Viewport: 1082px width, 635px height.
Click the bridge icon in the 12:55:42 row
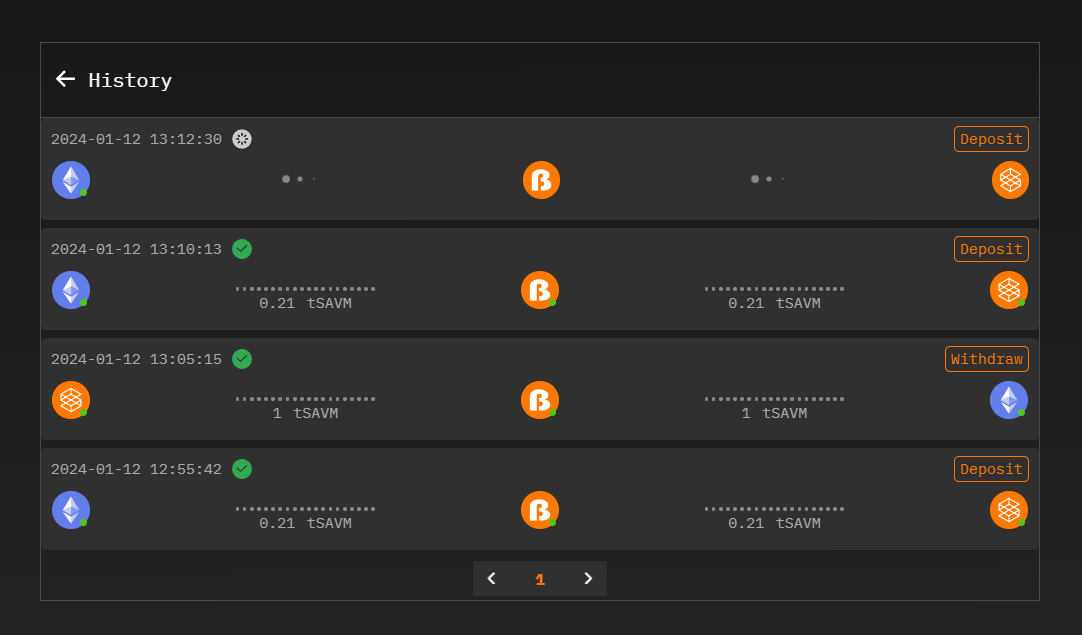(540, 510)
